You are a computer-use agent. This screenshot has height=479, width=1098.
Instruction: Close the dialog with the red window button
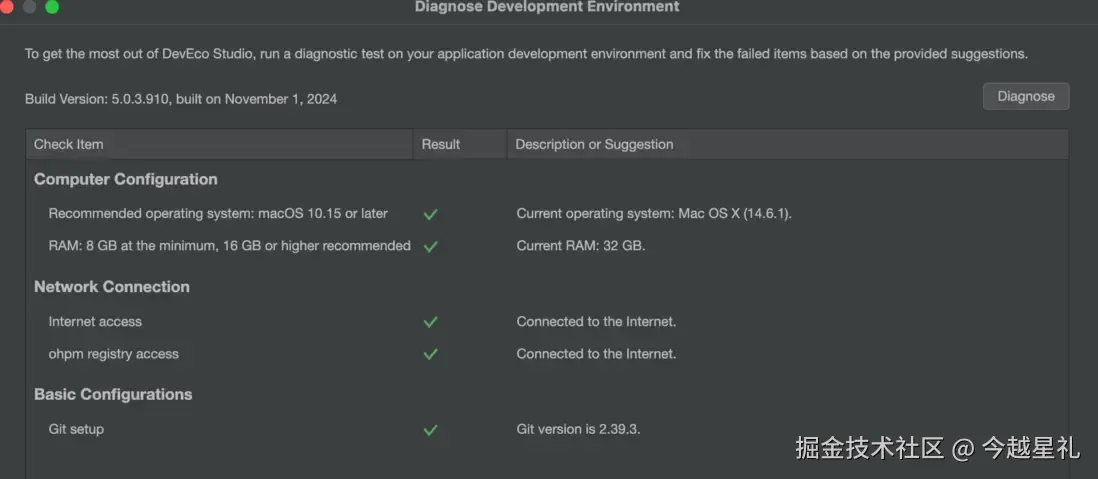click(x=6, y=7)
